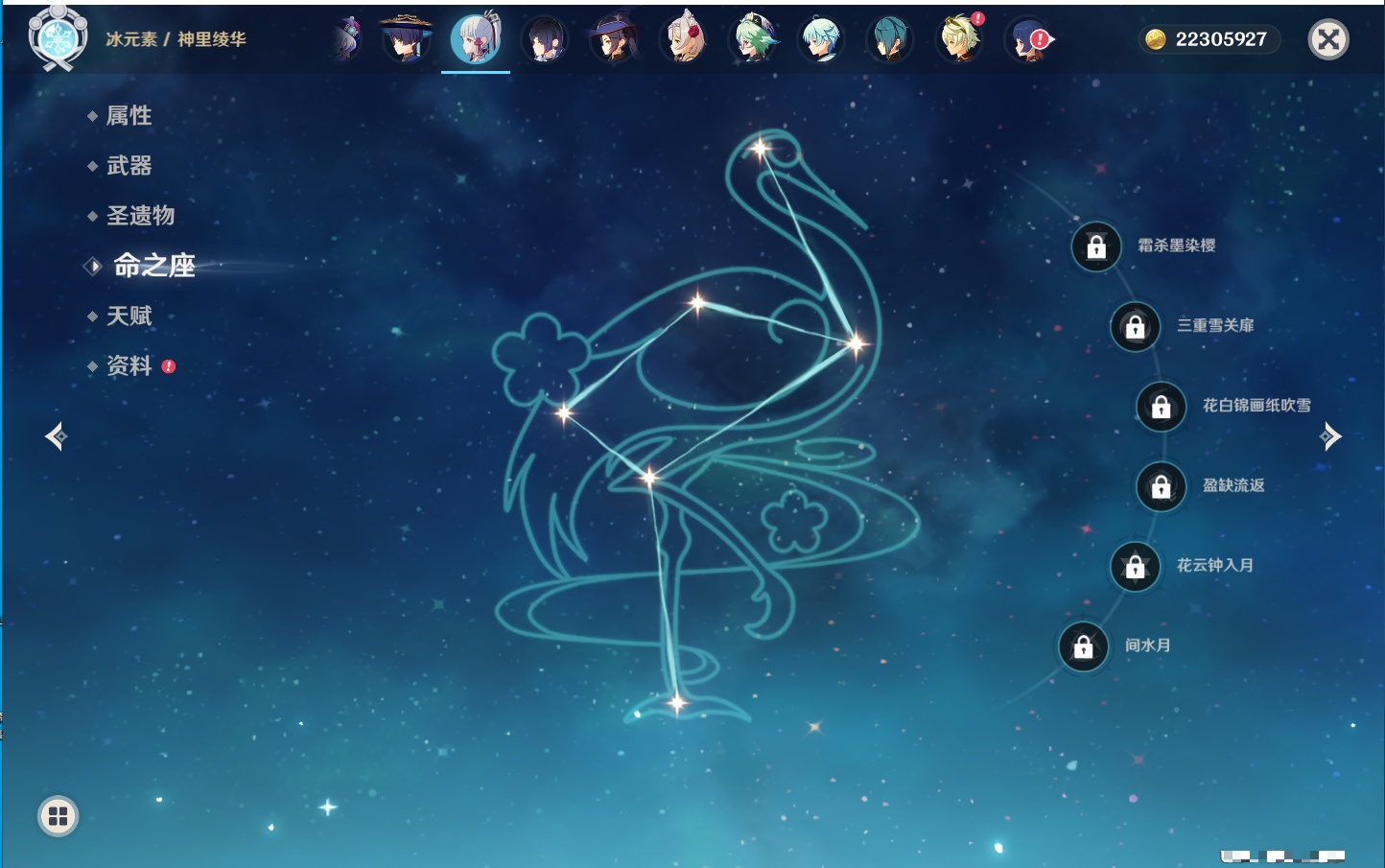Click the star at the crane's head

tap(761, 149)
